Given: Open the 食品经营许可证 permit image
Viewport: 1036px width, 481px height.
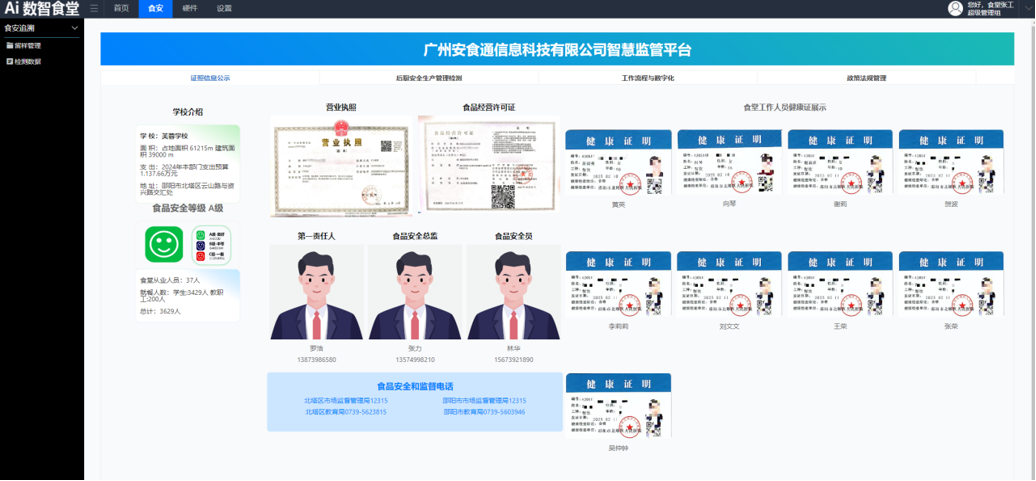Looking at the screenshot, I should (488, 164).
